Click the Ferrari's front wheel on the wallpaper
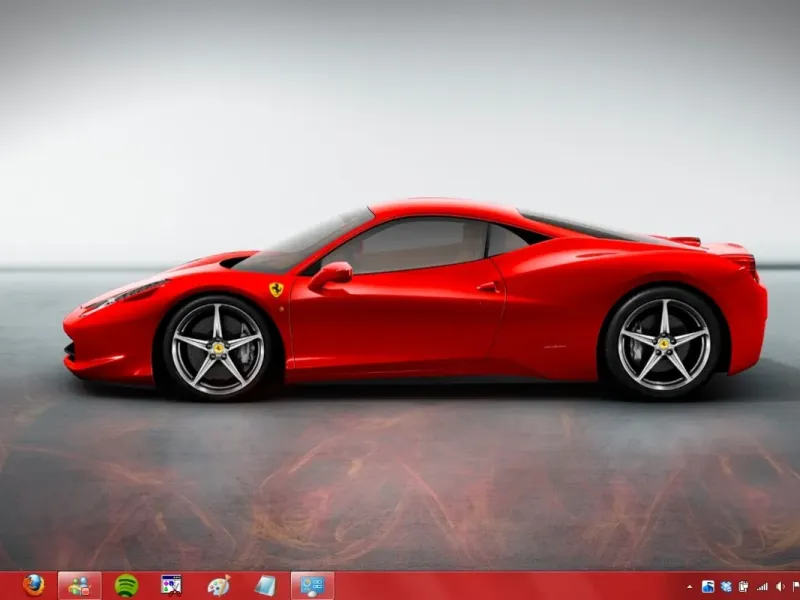 point(217,347)
